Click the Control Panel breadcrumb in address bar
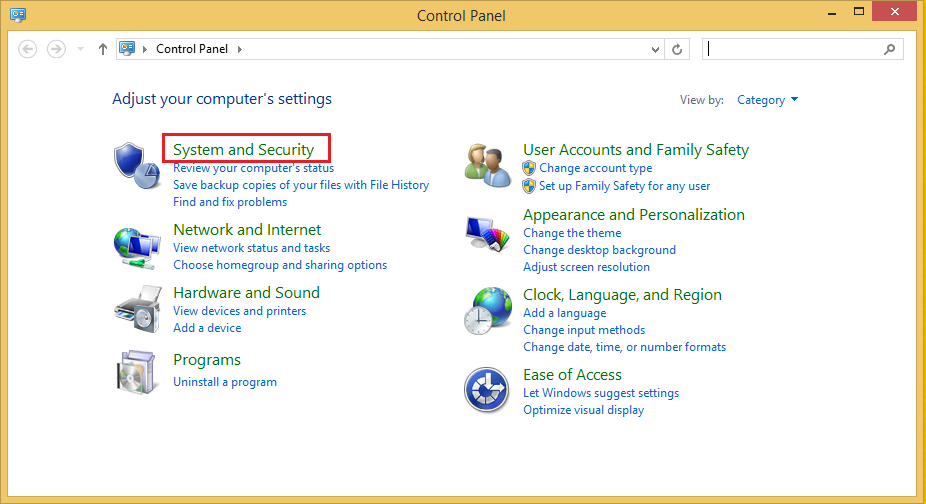Image resolution: width=926 pixels, height=504 pixels. pos(194,49)
